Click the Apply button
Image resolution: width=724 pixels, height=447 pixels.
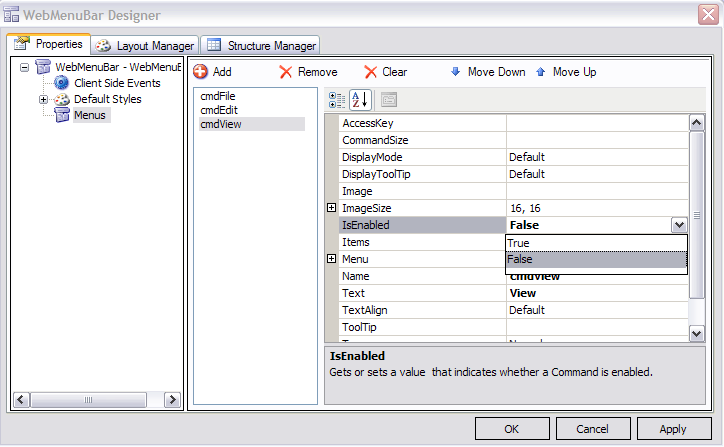672,429
